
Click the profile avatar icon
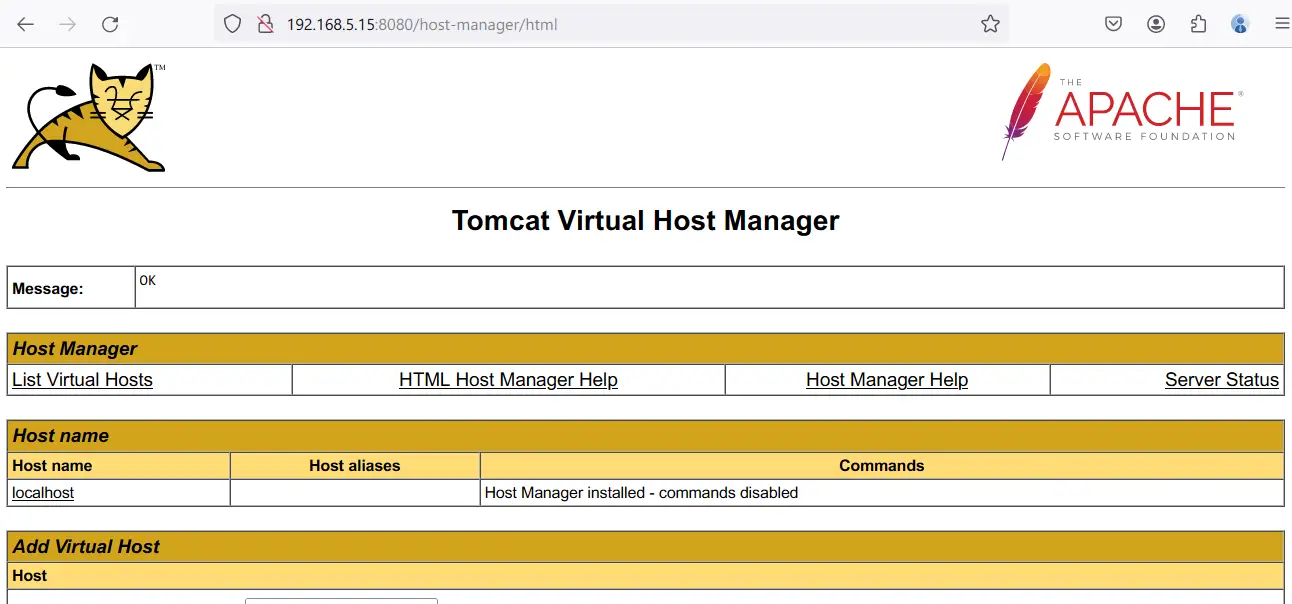click(x=1240, y=24)
